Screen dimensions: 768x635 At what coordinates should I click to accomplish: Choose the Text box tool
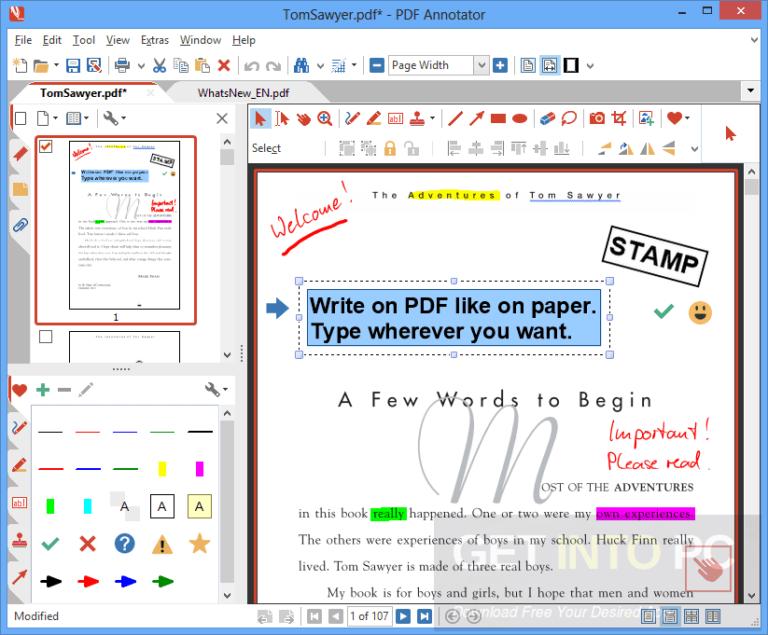point(395,119)
